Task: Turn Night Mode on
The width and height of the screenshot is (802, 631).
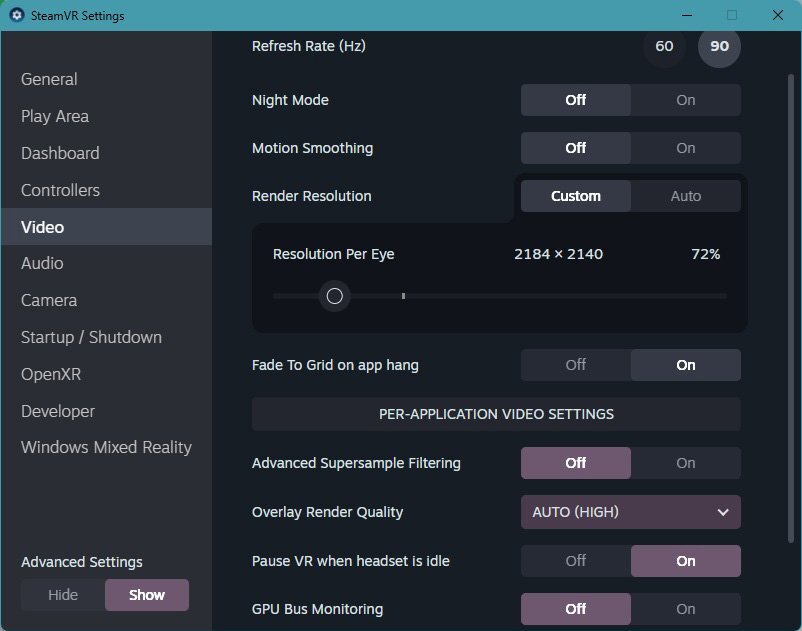Action: pyautogui.click(x=685, y=100)
